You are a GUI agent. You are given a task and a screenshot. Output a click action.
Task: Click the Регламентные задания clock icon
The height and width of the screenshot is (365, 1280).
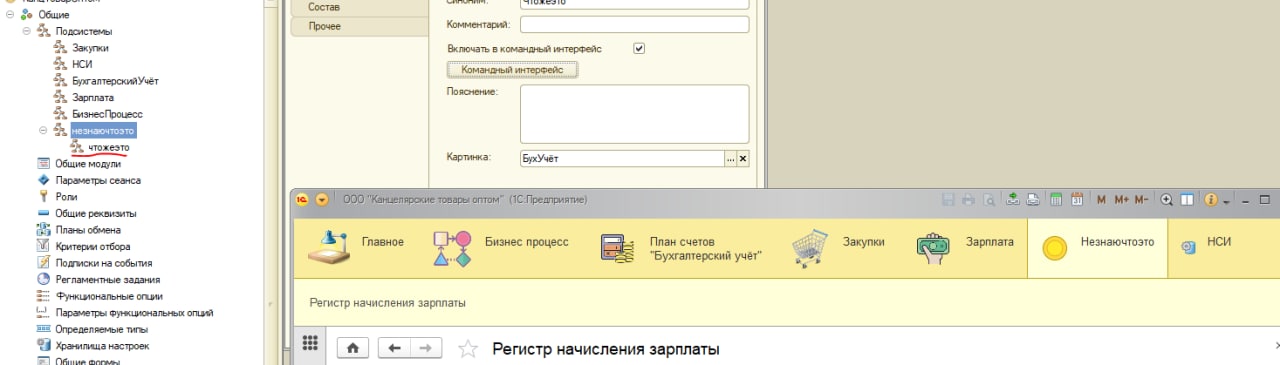43,279
